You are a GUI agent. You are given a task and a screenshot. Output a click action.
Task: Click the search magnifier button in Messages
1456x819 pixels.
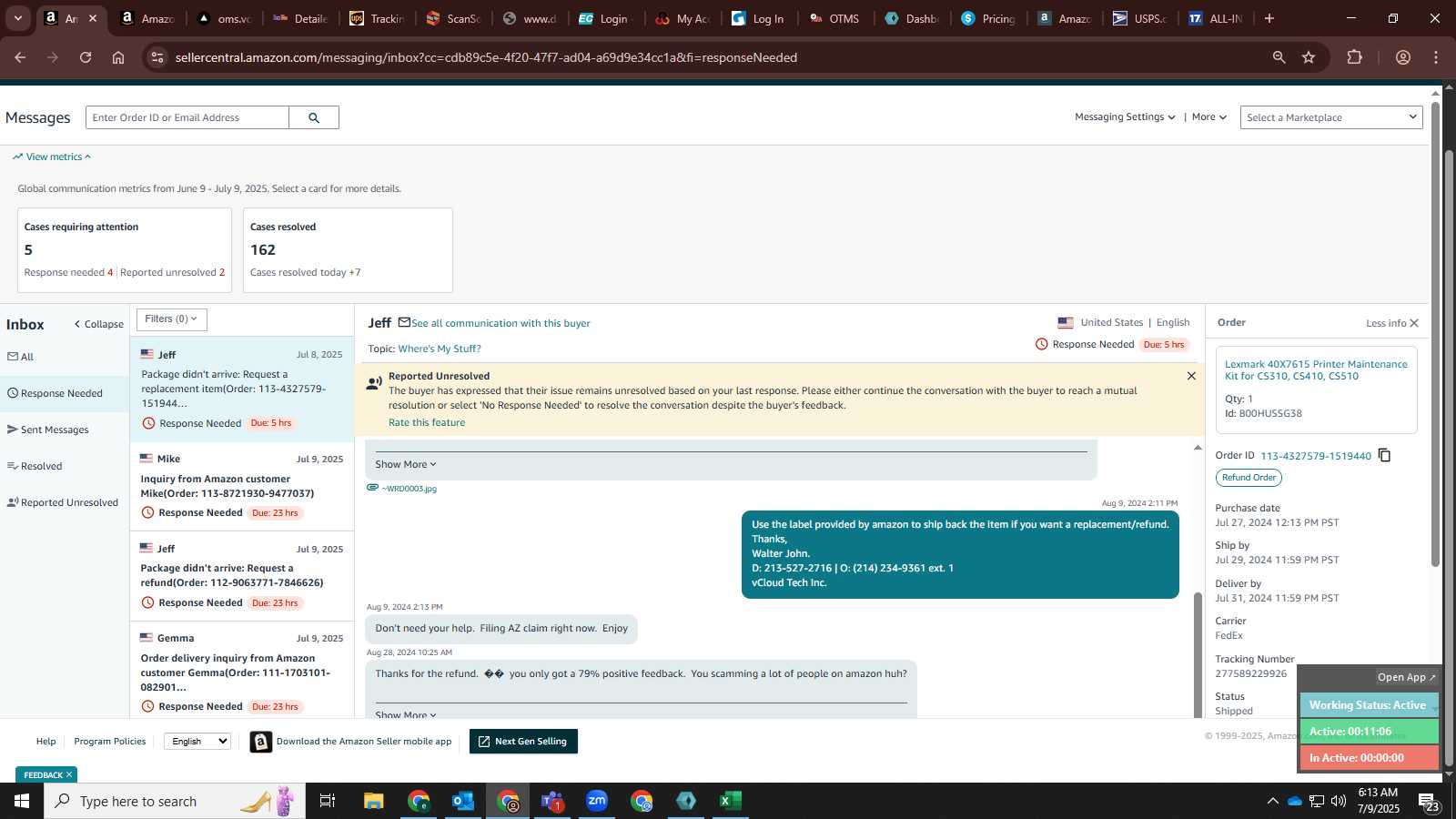[314, 117]
